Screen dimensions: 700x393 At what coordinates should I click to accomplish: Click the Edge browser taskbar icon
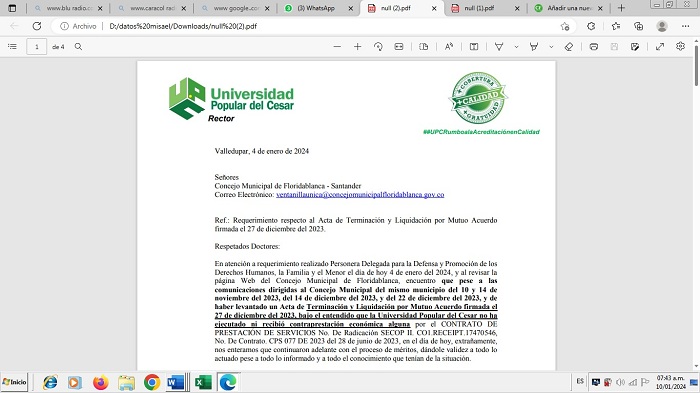(228, 382)
